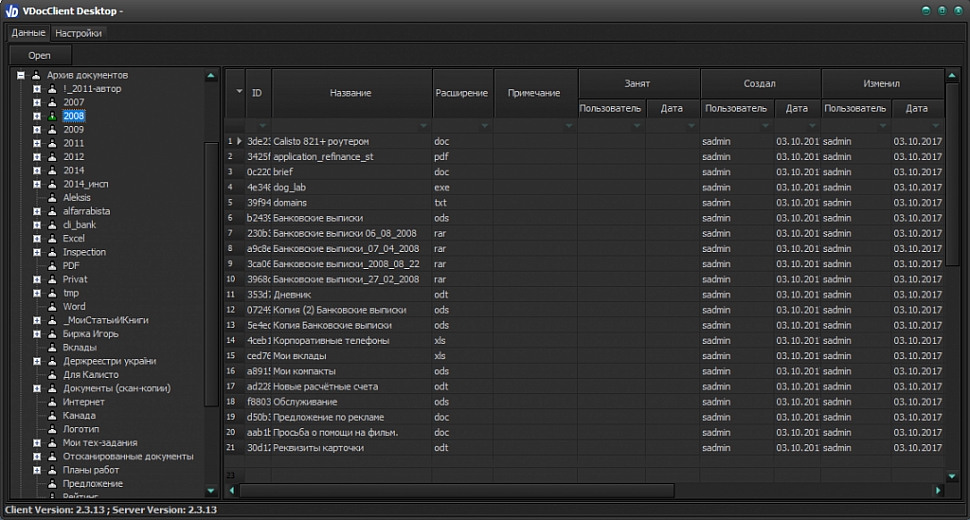The width and height of the screenshot is (970, 520).
Task: Click the person icon beside Предложение
Action: [x=53, y=484]
